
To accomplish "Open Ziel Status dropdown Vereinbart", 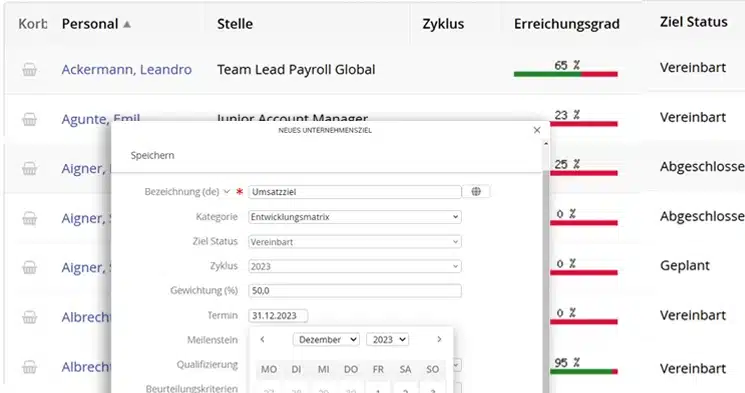I will click(x=354, y=241).
